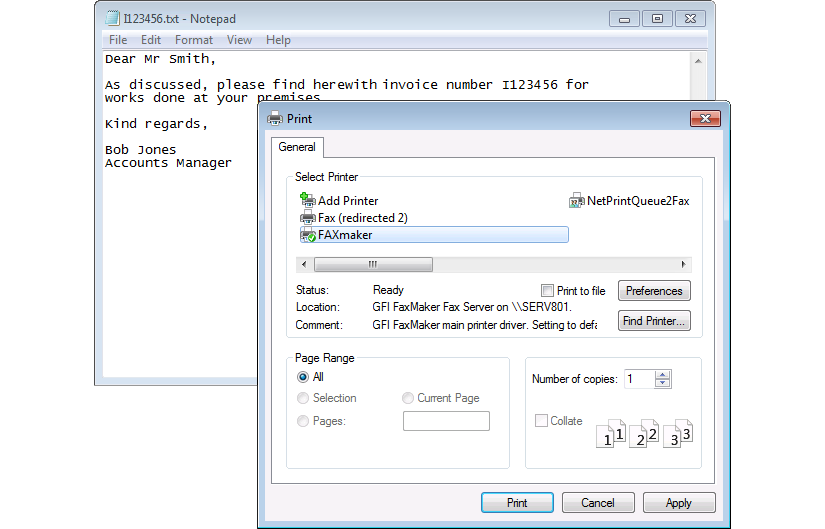Click the Add Printer icon
The width and height of the screenshot is (825, 529).
coord(307,200)
